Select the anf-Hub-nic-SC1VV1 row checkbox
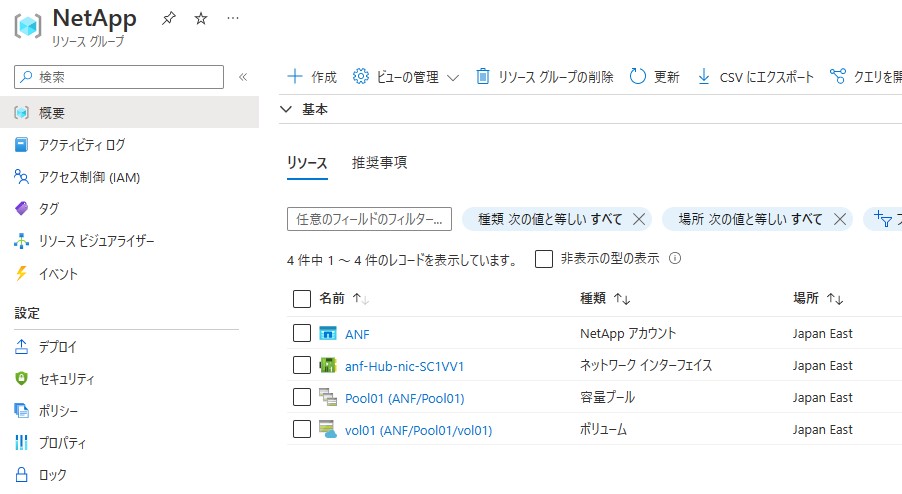Image resolution: width=902 pixels, height=494 pixels. pos(302,365)
